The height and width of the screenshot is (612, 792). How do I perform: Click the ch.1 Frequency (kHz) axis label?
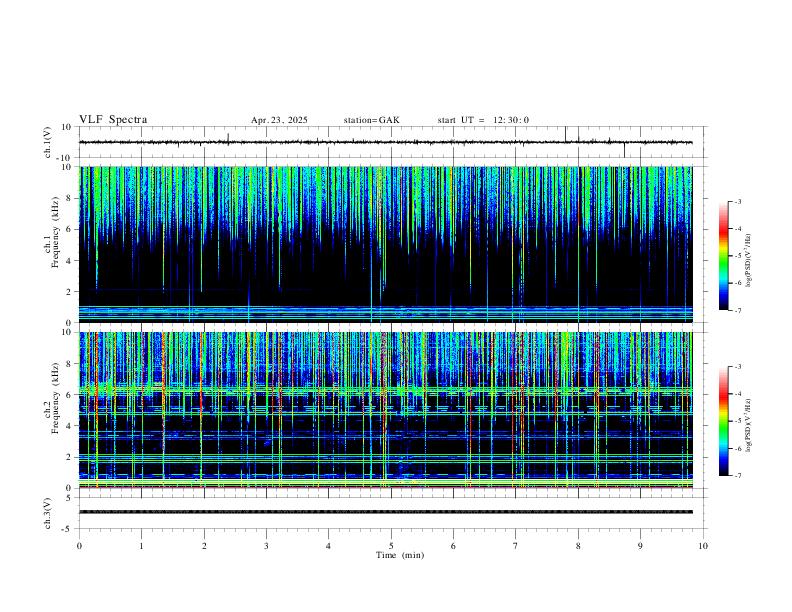click(52, 230)
